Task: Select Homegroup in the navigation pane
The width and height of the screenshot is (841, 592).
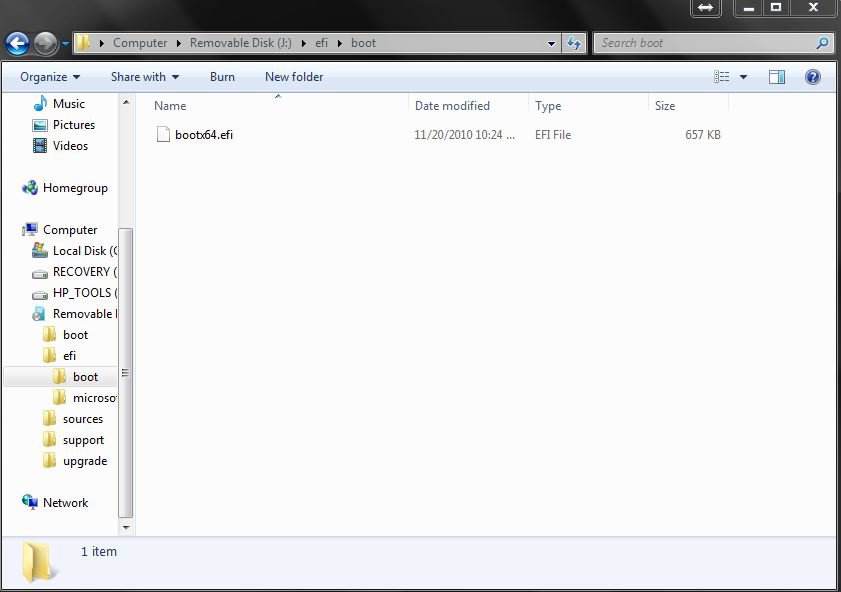Action: tap(75, 188)
